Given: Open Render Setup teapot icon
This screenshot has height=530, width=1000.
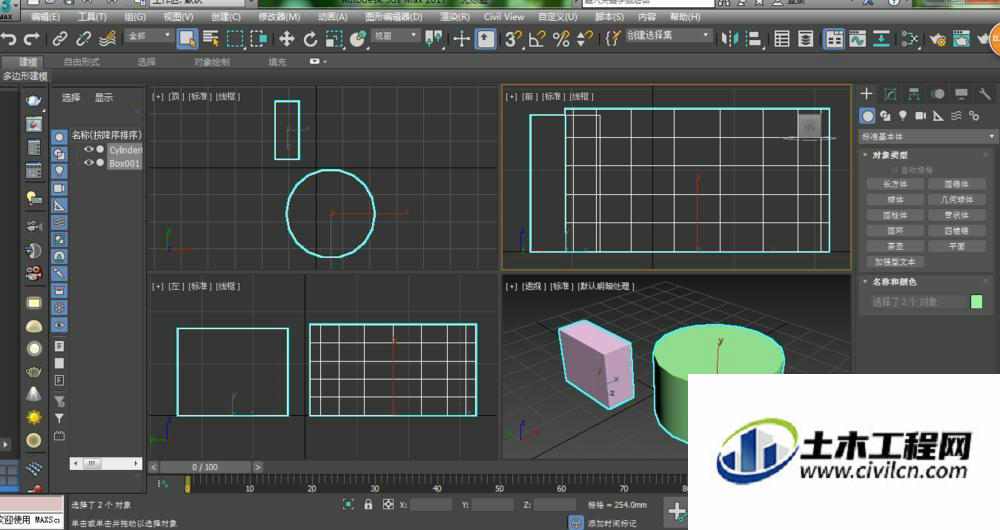Looking at the screenshot, I should pos(938,39).
